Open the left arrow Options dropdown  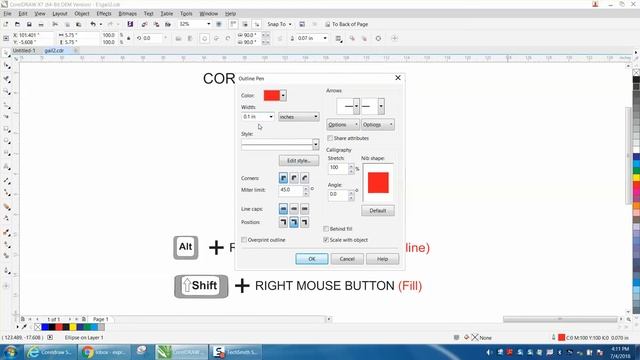tap(343, 124)
